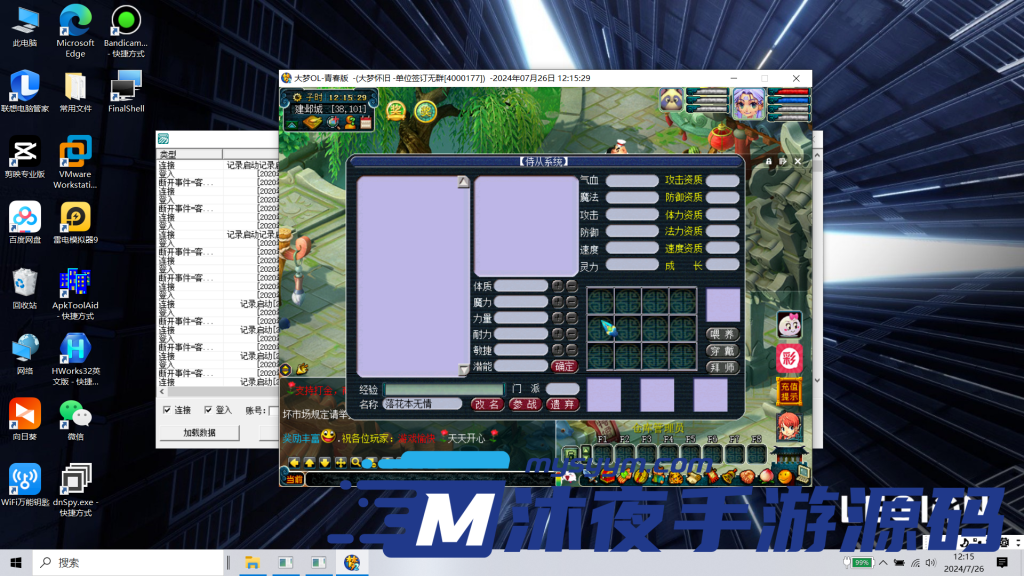Screen dimensions: 1024x576
Task: Click the plus button beside 体质
Action: click(x=558, y=286)
